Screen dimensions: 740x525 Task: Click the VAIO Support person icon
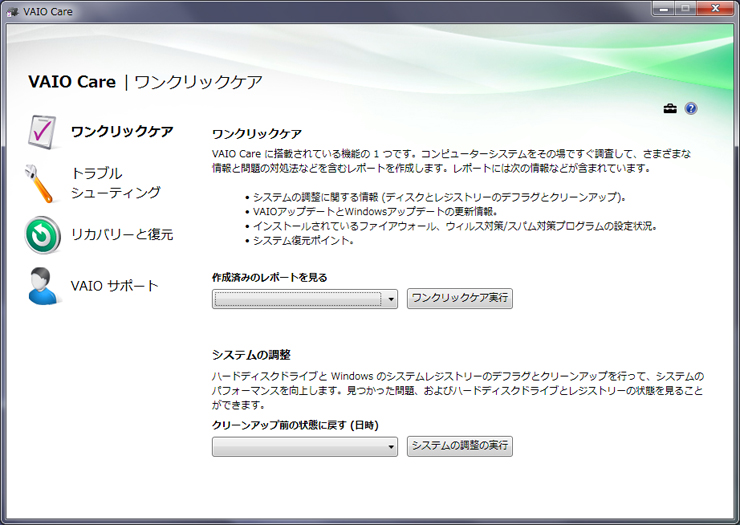(x=42, y=286)
